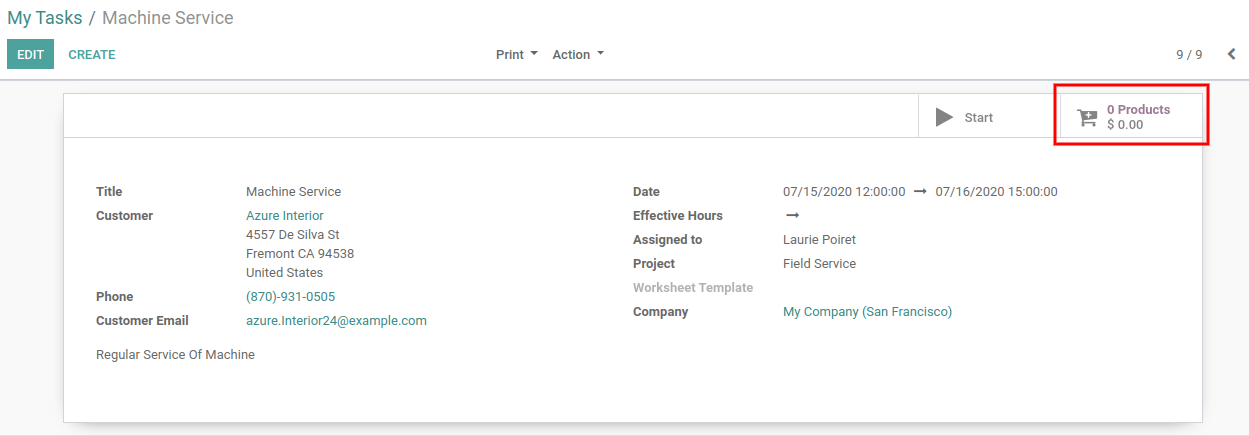
Task: Click the Company field label
Action: (x=661, y=312)
